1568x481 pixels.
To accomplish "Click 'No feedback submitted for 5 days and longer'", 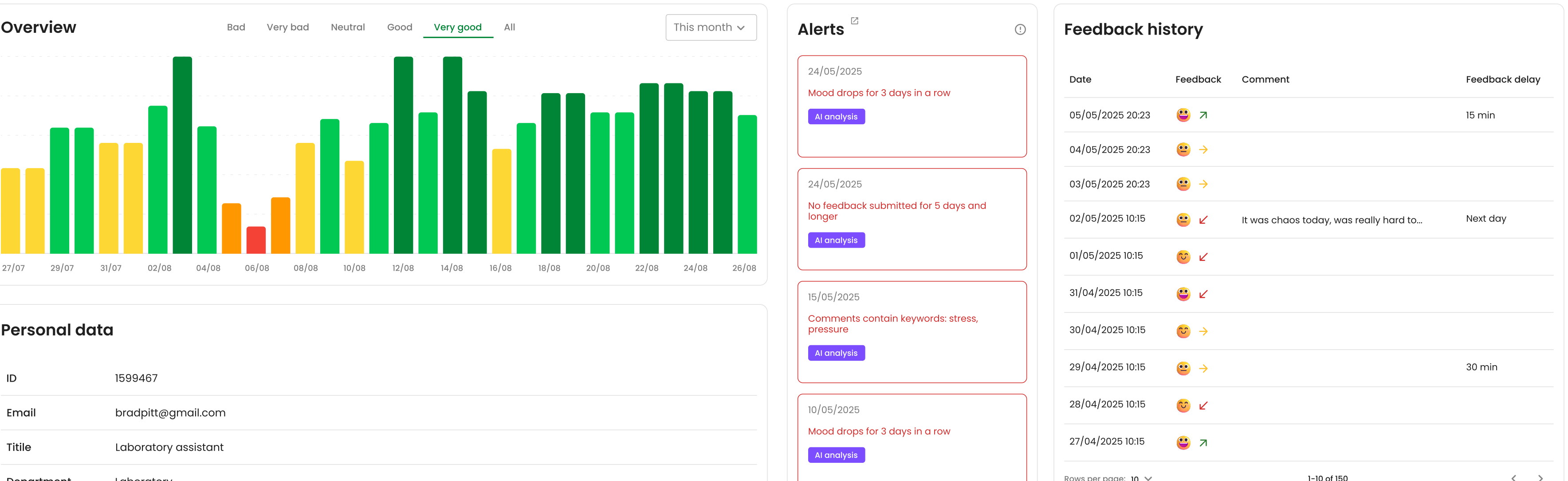I will tap(896, 211).
